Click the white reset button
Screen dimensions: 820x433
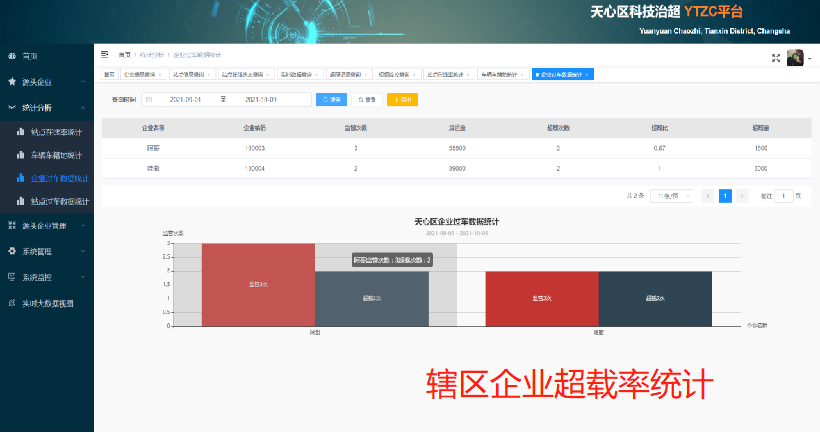pos(366,99)
